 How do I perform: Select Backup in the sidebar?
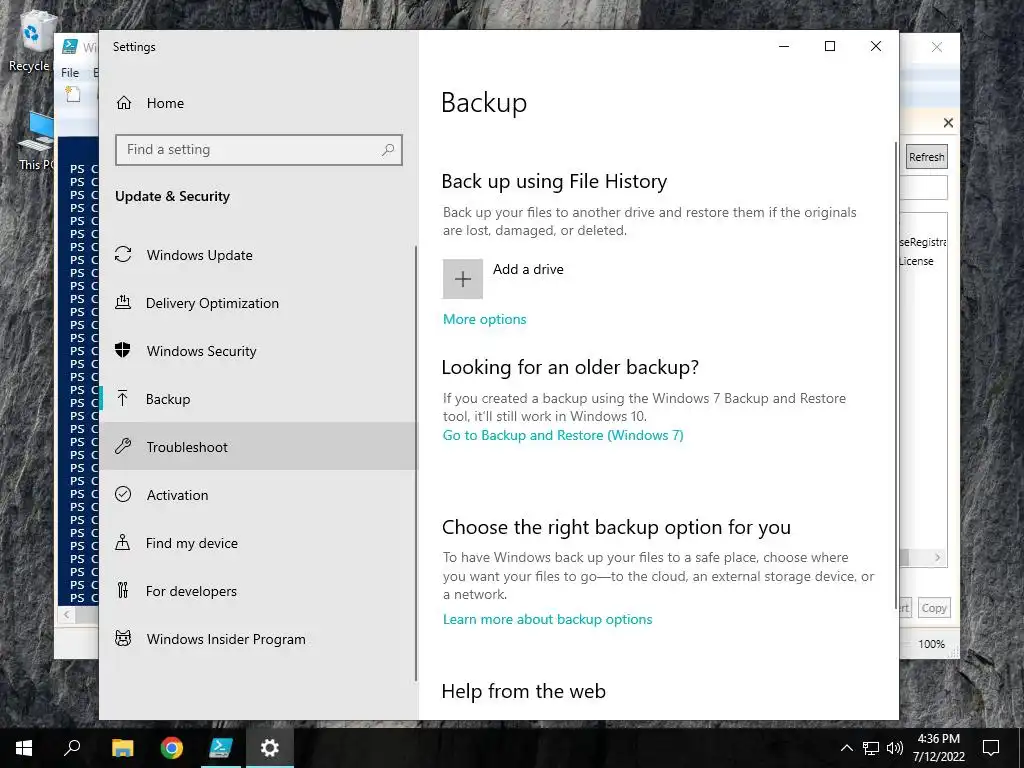(258, 399)
